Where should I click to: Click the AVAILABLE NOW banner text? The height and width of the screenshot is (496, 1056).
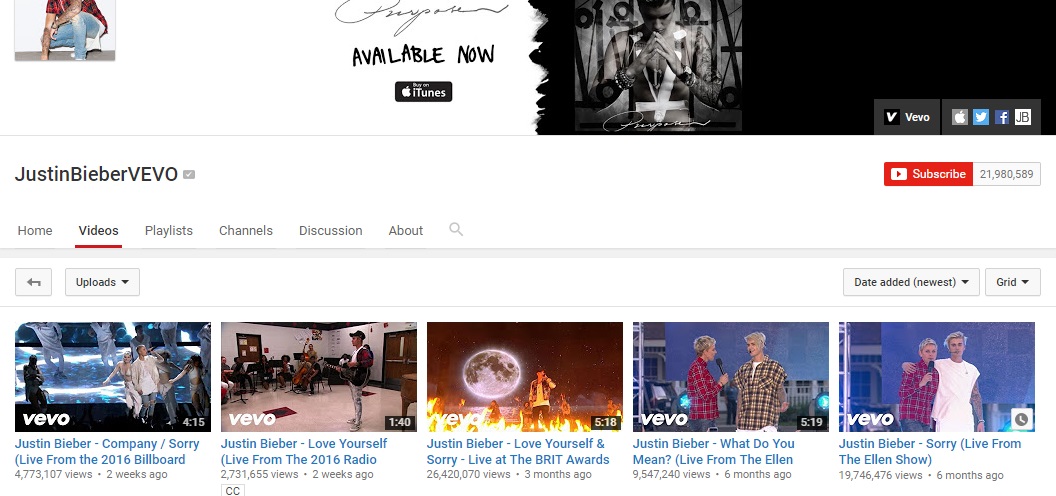tap(423, 55)
